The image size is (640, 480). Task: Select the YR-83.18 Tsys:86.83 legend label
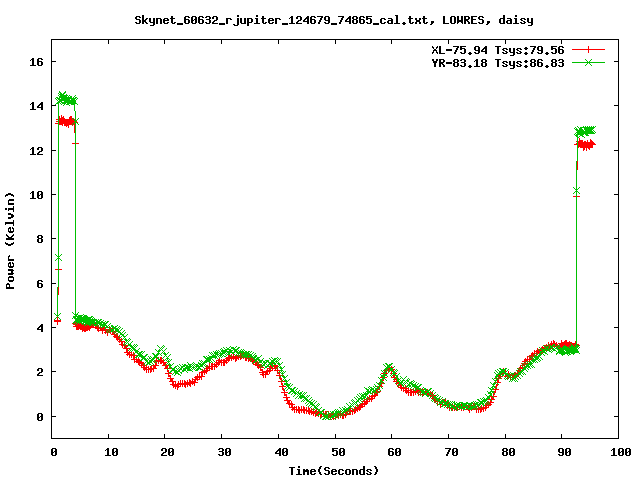[498, 63]
